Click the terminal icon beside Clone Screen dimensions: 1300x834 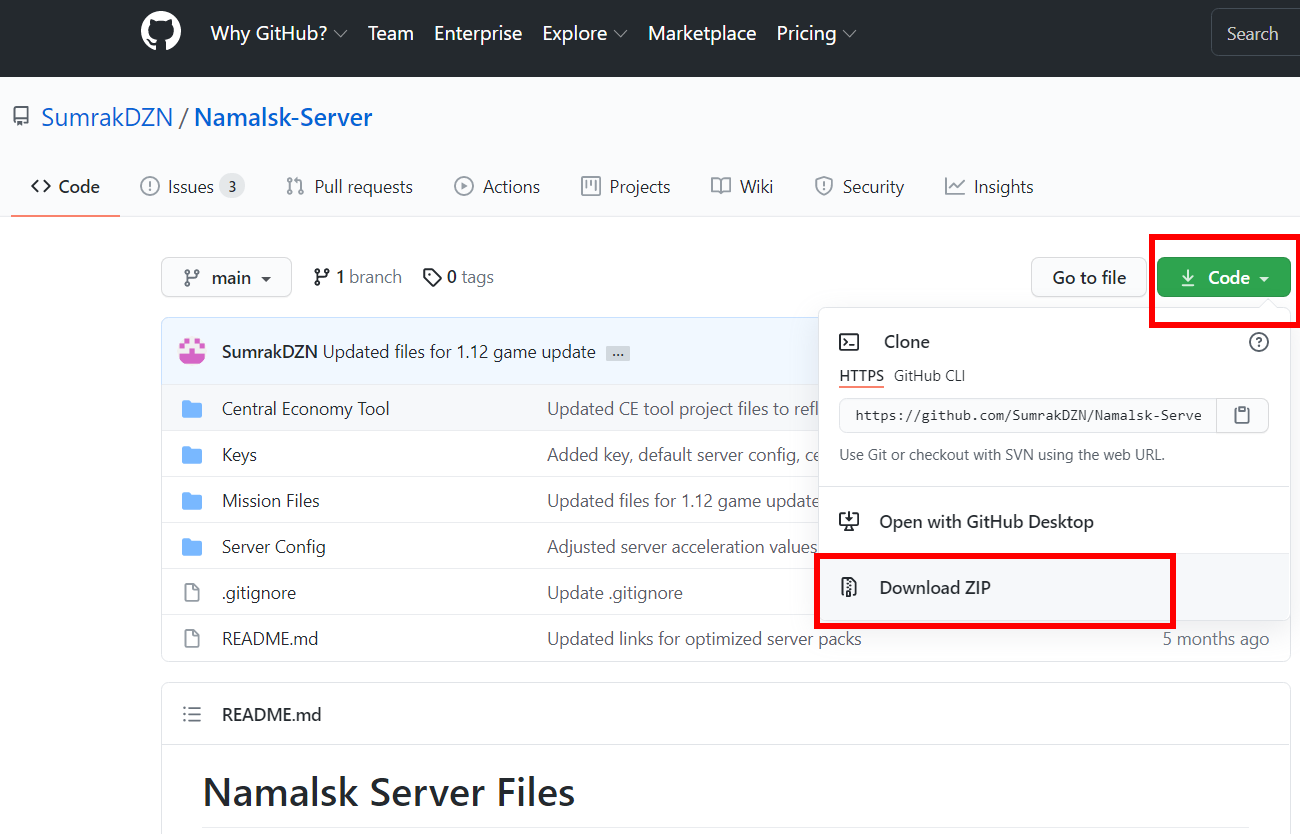click(849, 342)
